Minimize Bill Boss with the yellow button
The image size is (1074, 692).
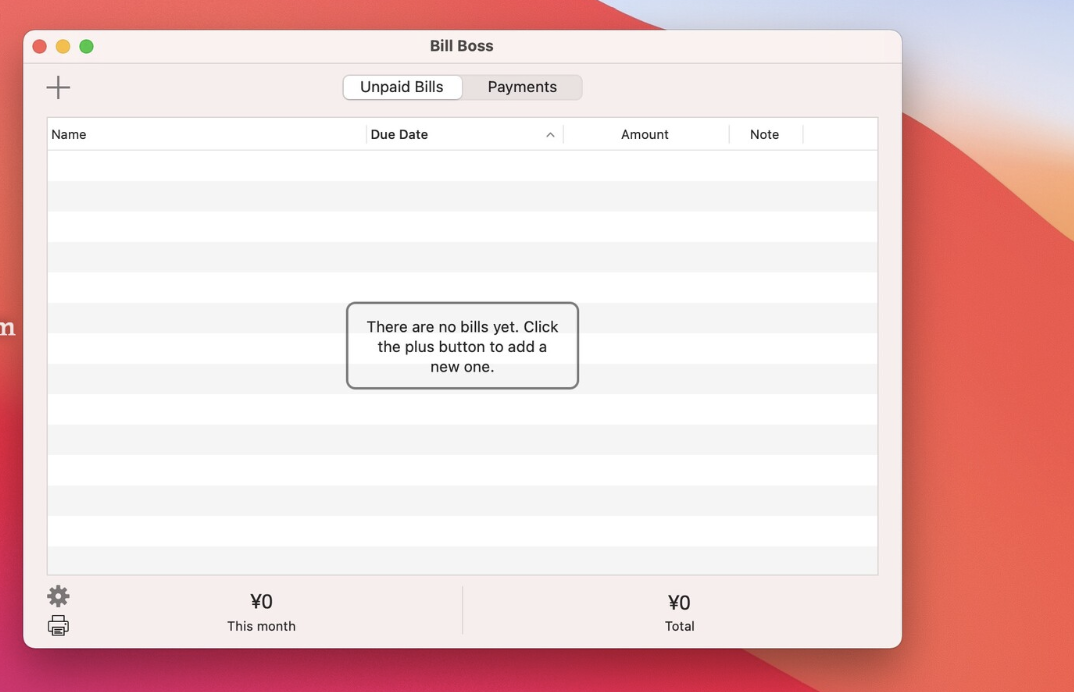62,46
